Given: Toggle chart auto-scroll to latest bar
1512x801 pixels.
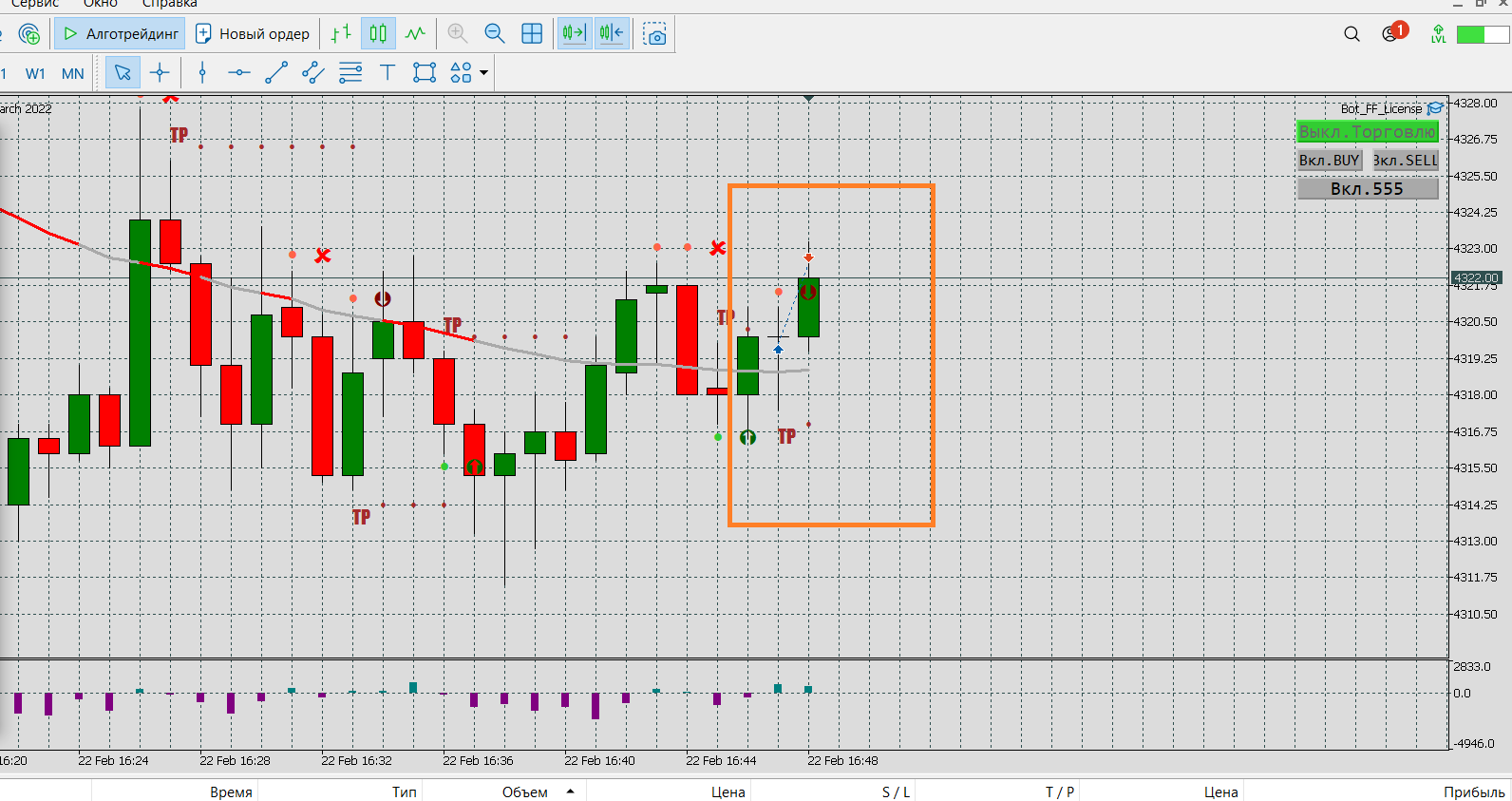Looking at the screenshot, I should click(574, 34).
